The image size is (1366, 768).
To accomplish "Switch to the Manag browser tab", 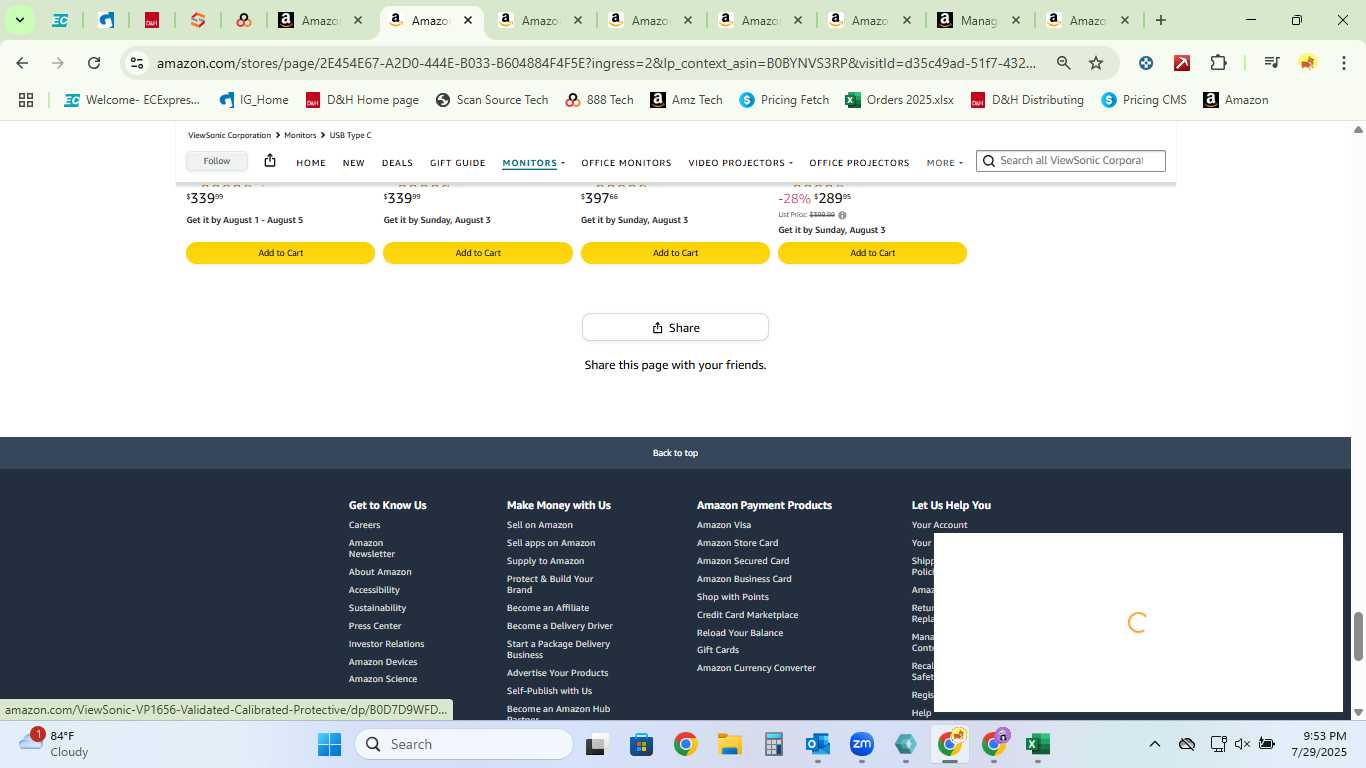I will coord(978,20).
